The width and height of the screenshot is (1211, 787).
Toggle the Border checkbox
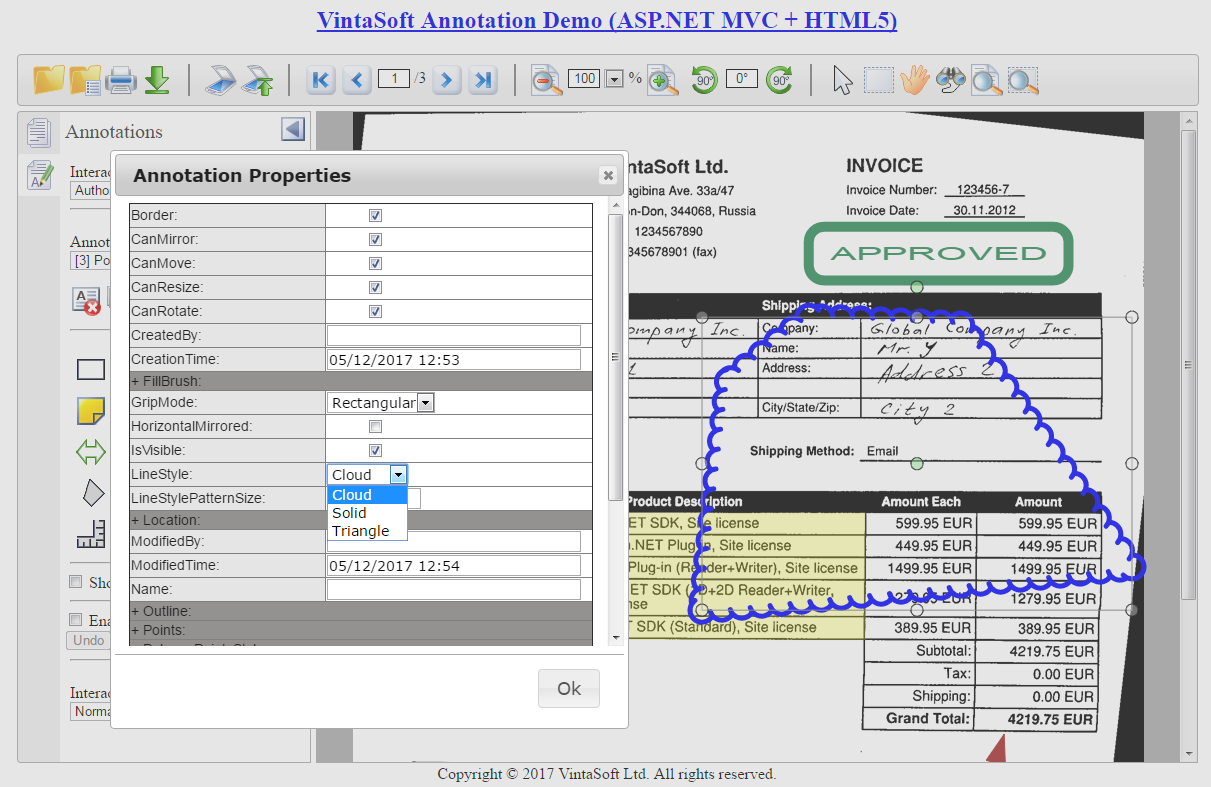click(375, 215)
